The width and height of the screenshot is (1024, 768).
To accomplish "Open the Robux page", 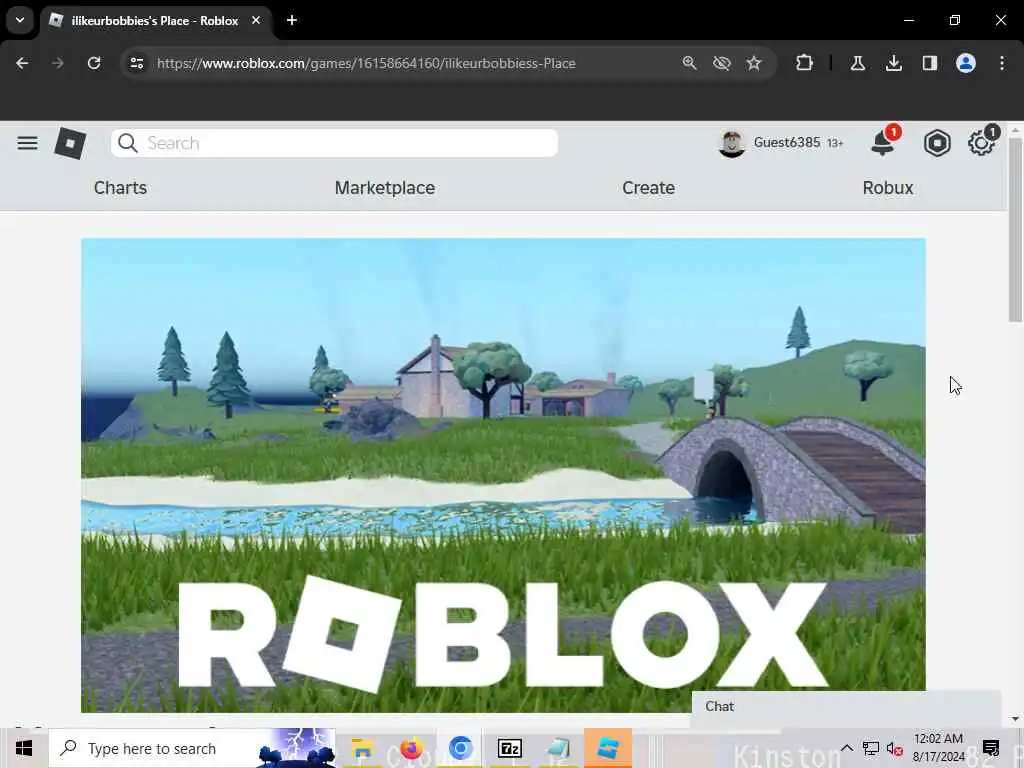I will [888, 187].
